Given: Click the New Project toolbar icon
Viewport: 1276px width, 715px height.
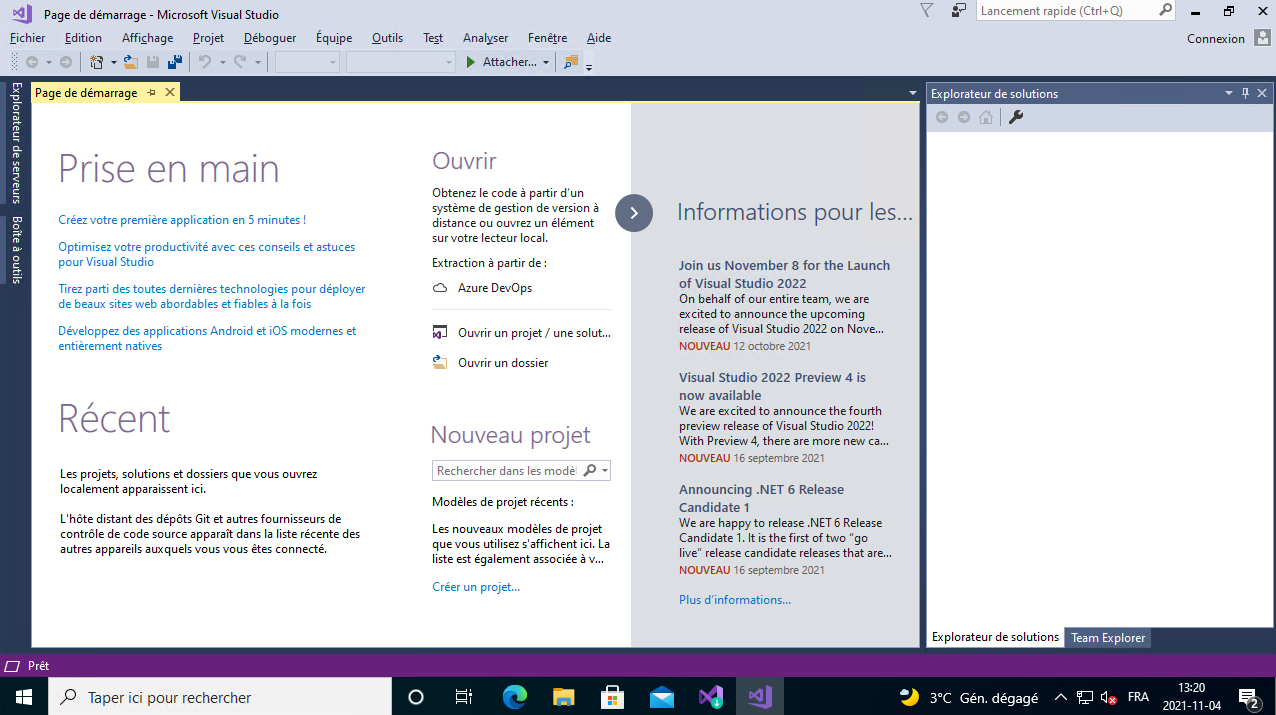Looking at the screenshot, I should pyautogui.click(x=96, y=62).
